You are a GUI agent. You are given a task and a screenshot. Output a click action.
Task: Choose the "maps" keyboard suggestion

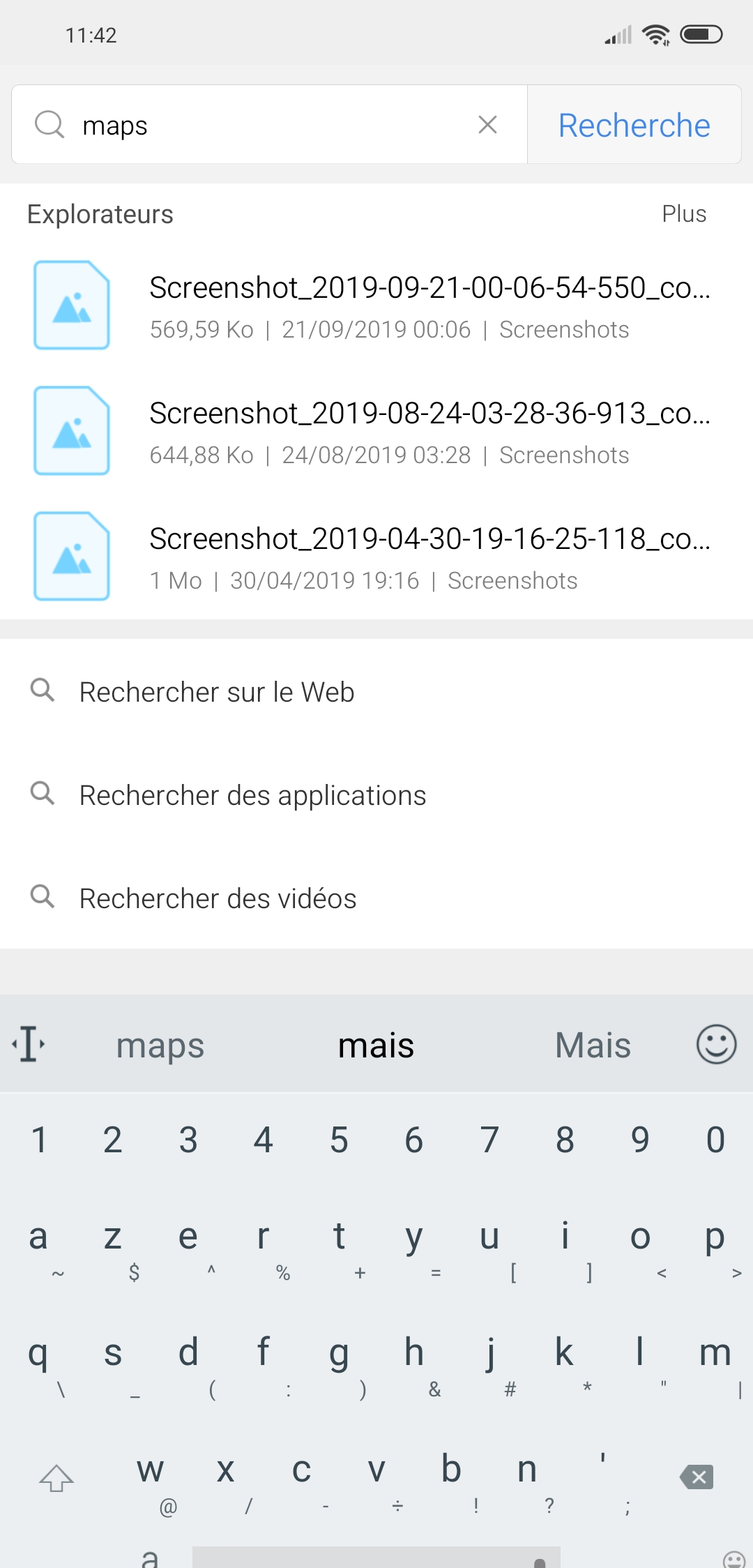[160, 1045]
